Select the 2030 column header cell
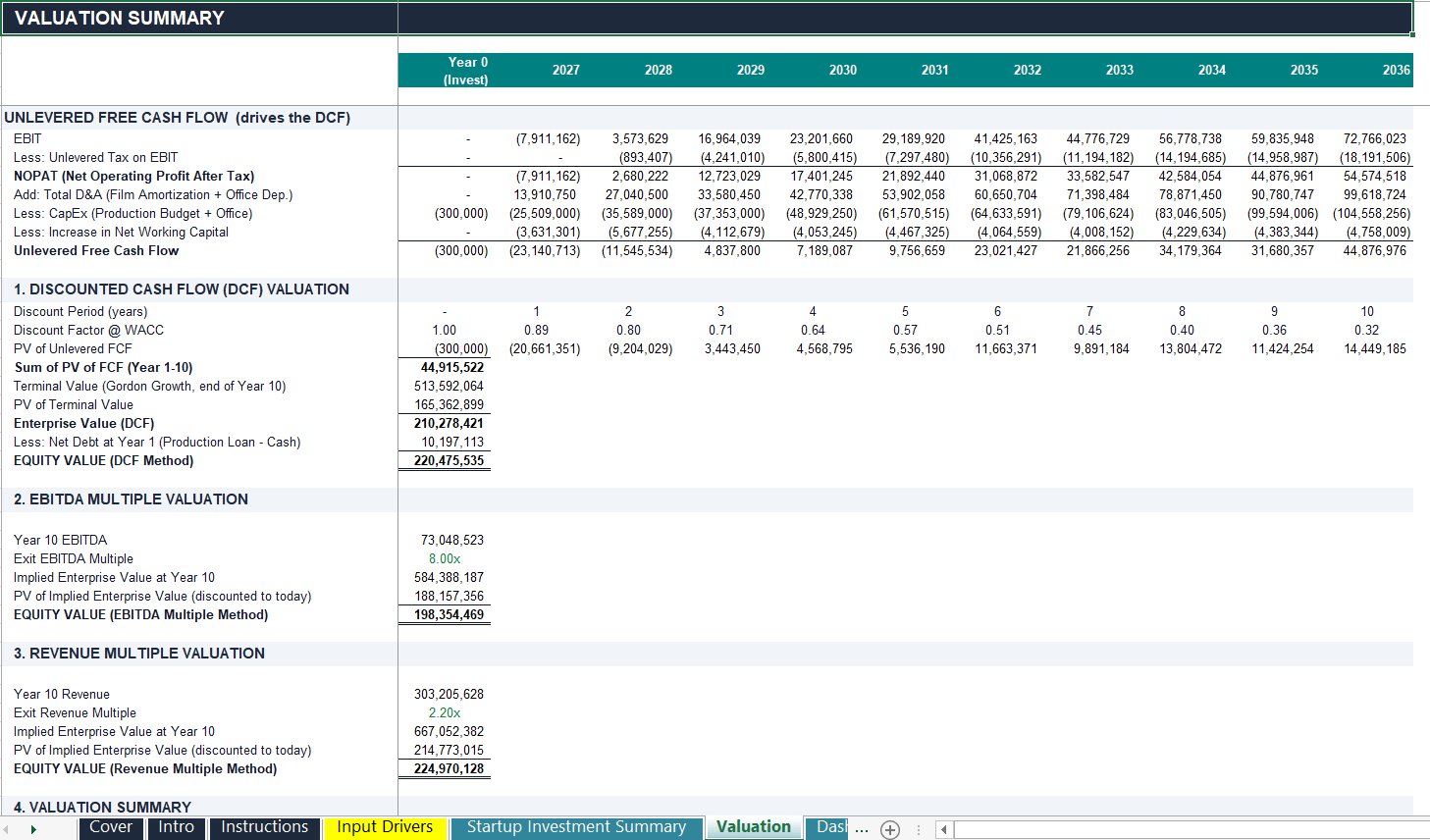Image resolution: width=1430 pixels, height=840 pixels. (x=843, y=70)
